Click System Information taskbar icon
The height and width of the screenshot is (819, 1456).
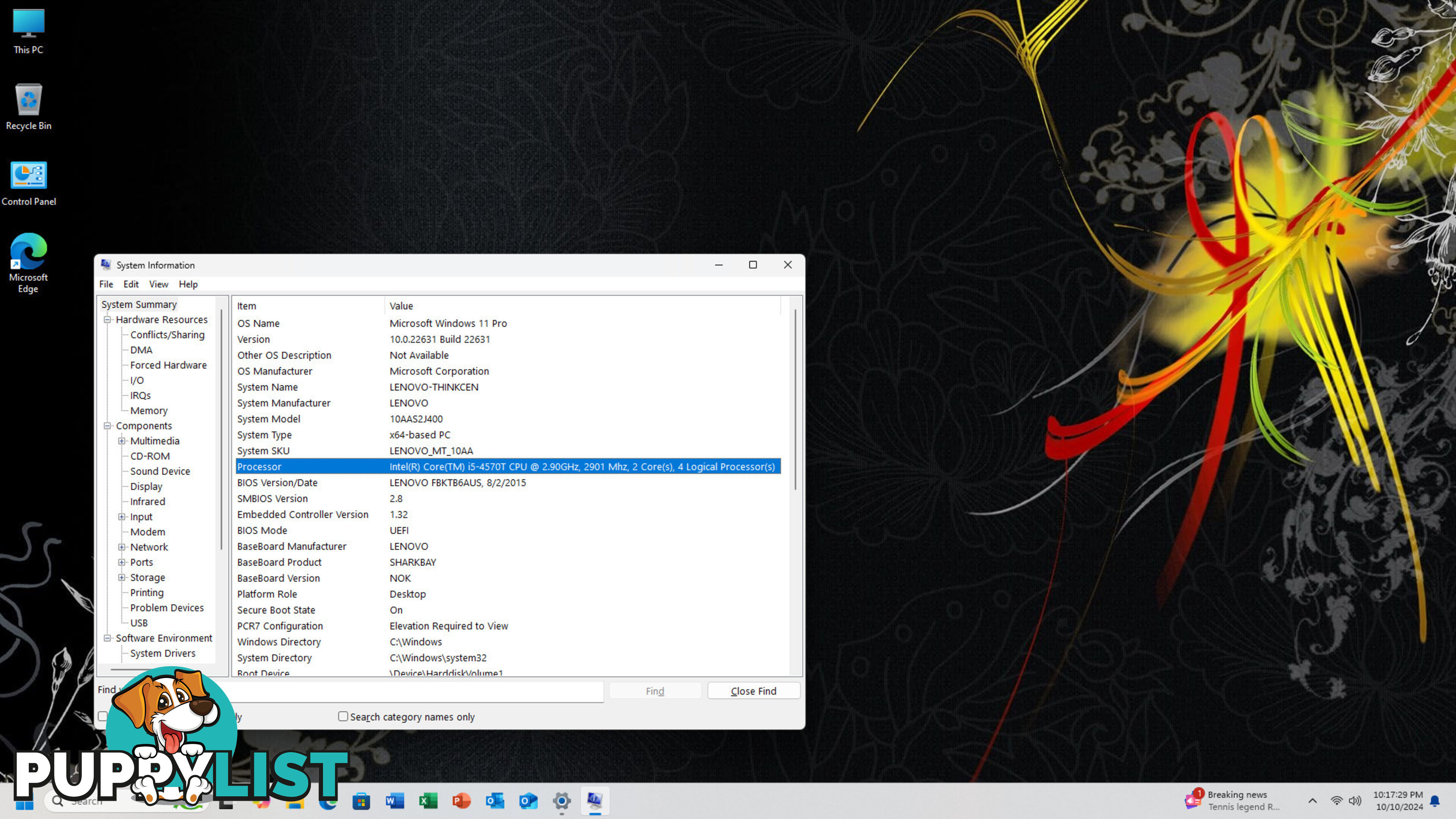click(x=595, y=800)
